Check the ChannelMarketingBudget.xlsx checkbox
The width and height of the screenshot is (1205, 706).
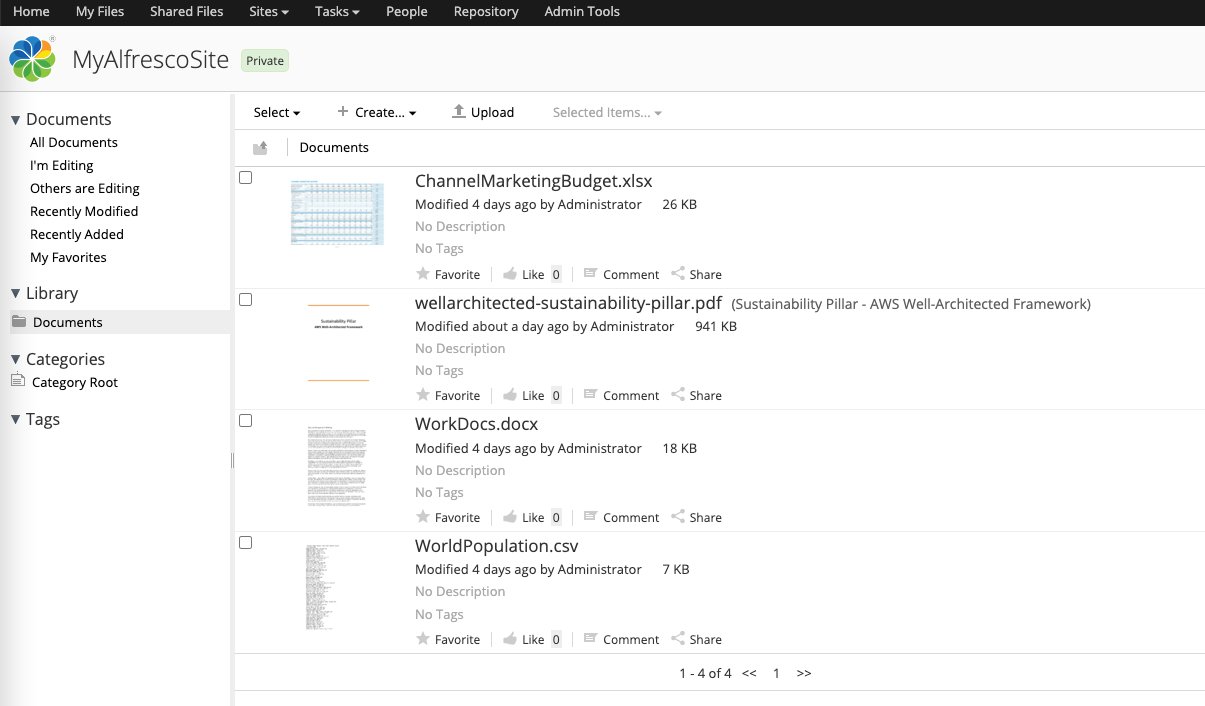point(246,178)
